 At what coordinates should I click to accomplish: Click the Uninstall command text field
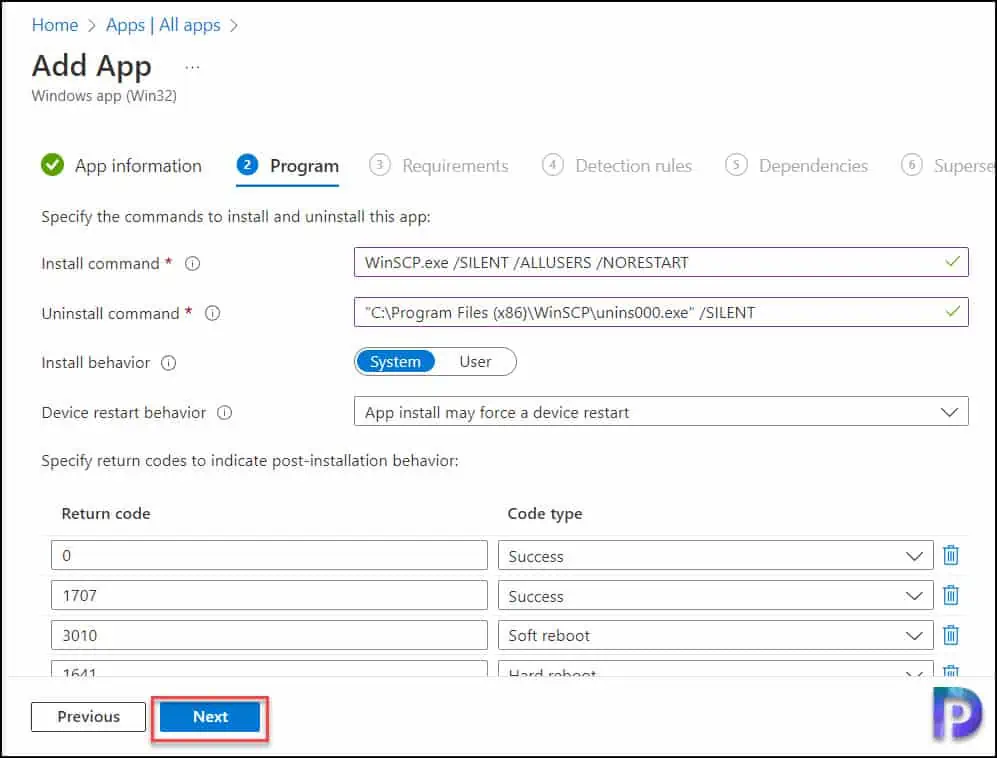[x=661, y=312]
